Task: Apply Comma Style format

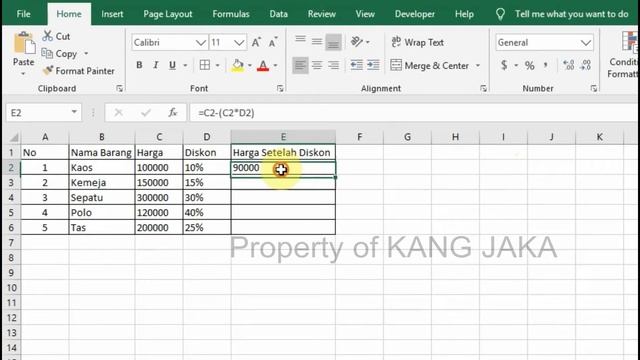Action: coord(546,65)
